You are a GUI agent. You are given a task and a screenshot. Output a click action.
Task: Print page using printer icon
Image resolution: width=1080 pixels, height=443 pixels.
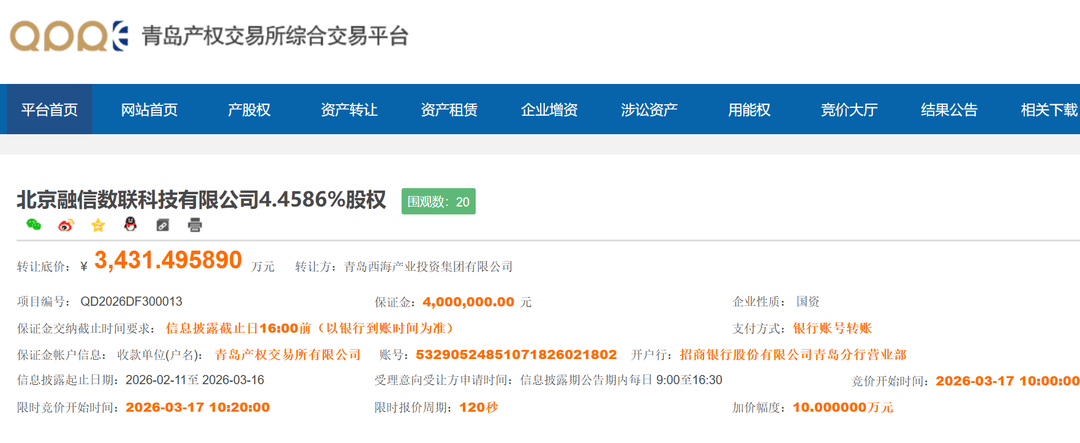tap(195, 225)
